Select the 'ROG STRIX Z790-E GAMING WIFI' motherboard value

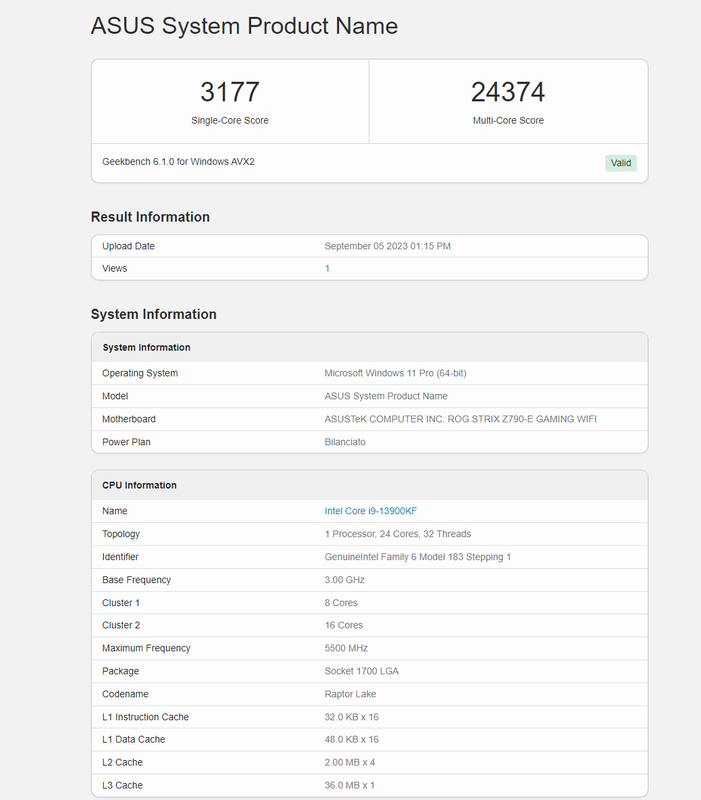522,419
